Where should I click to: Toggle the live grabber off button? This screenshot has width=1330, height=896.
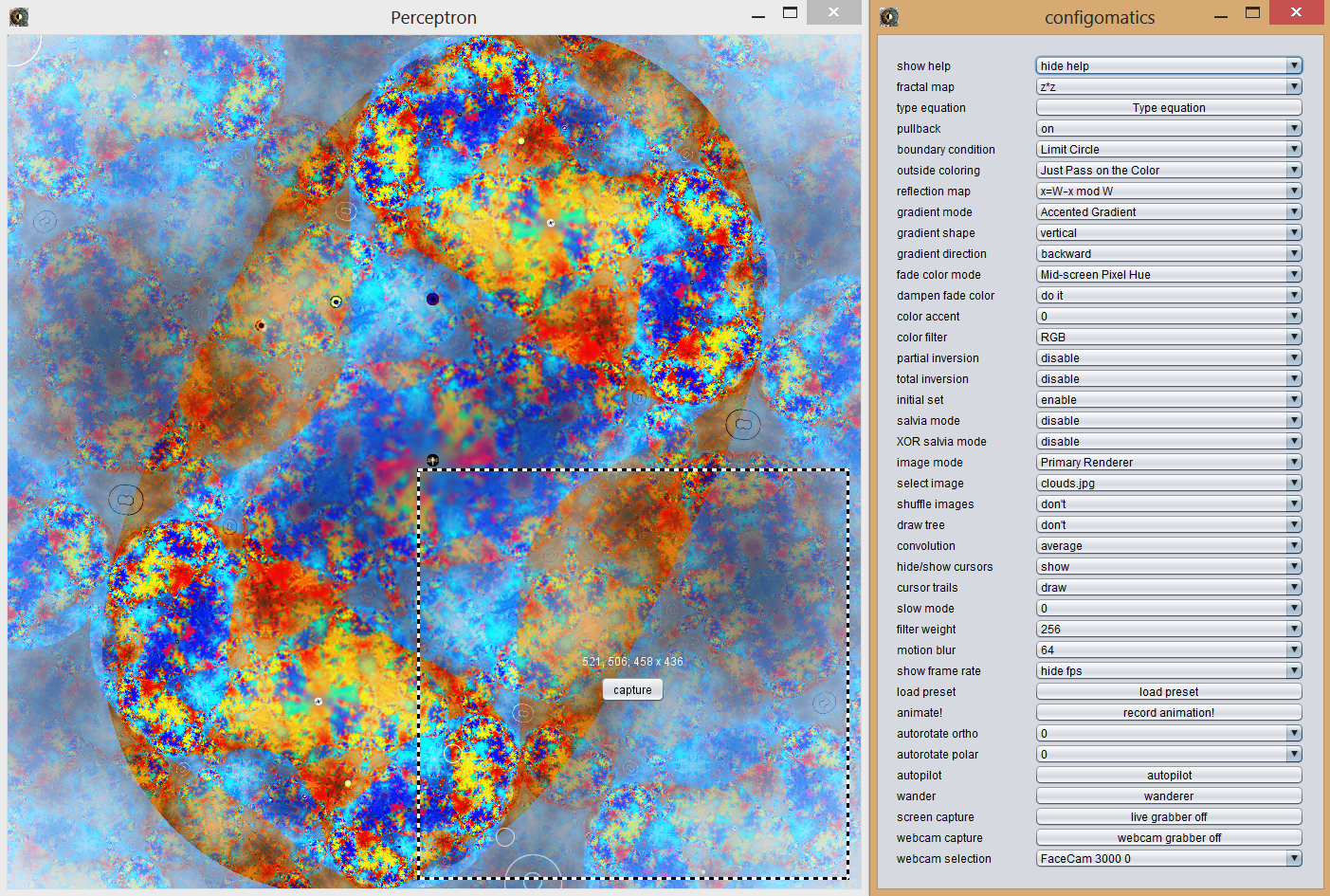point(1169,817)
